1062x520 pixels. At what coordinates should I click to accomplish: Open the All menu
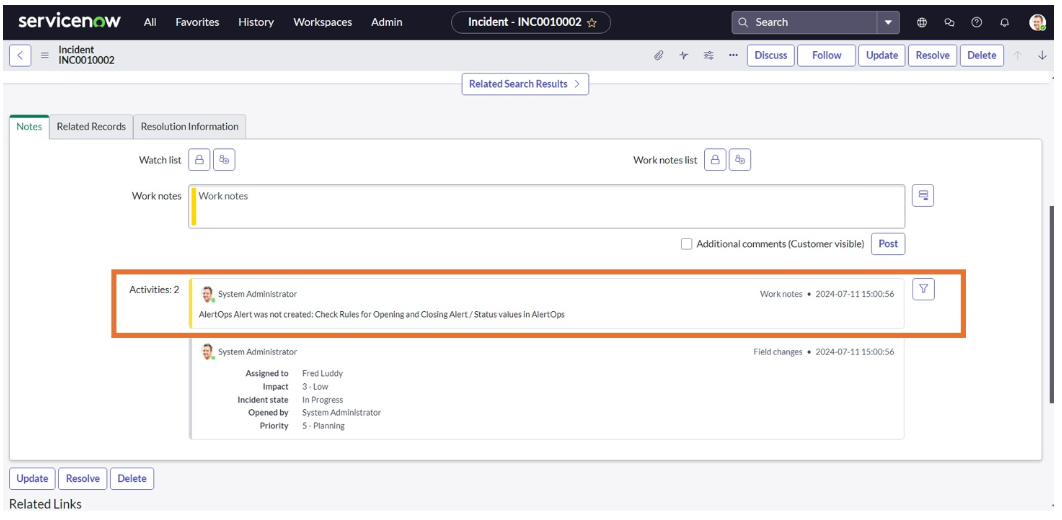point(150,22)
